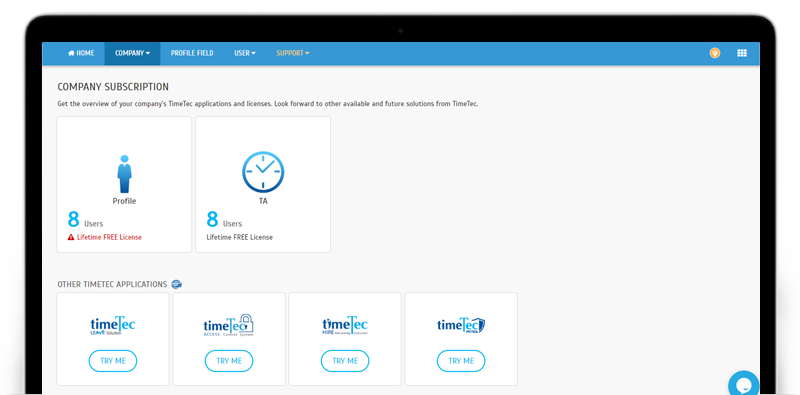This screenshot has width=800, height=395.
Task: Click the TimeTec Access logo
Action: tap(229, 325)
